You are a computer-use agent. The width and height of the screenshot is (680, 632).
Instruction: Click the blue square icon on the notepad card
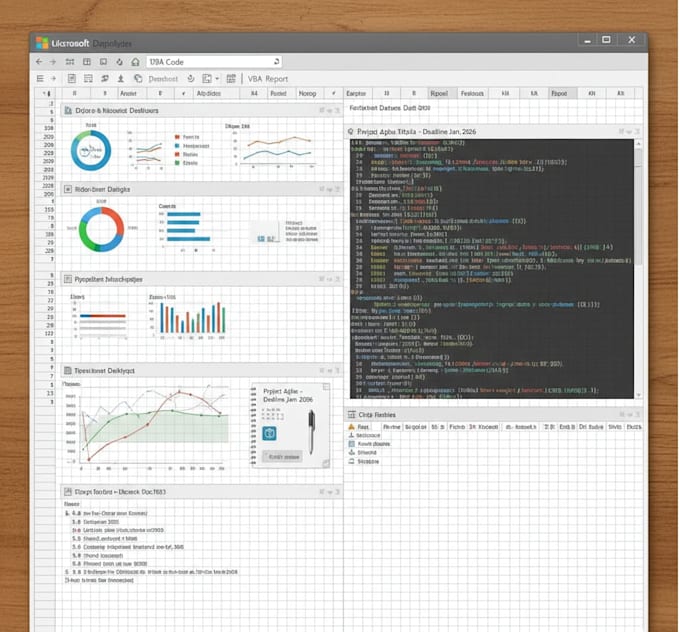[269, 433]
